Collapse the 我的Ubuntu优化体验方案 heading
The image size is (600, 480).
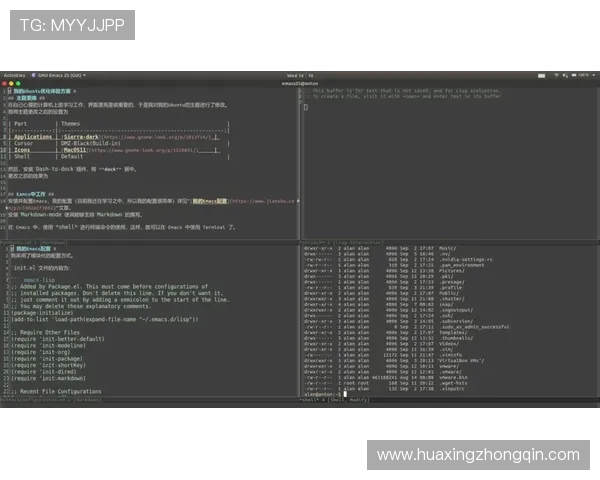point(45,90)
